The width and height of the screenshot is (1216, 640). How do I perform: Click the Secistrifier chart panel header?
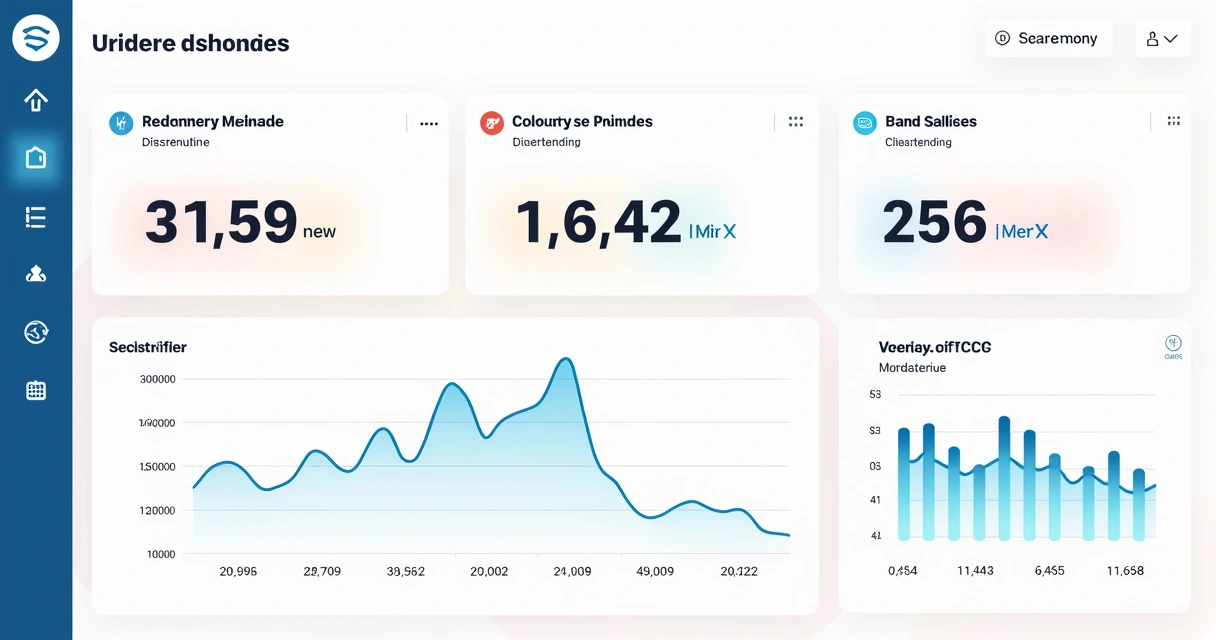tap(146, 347)
